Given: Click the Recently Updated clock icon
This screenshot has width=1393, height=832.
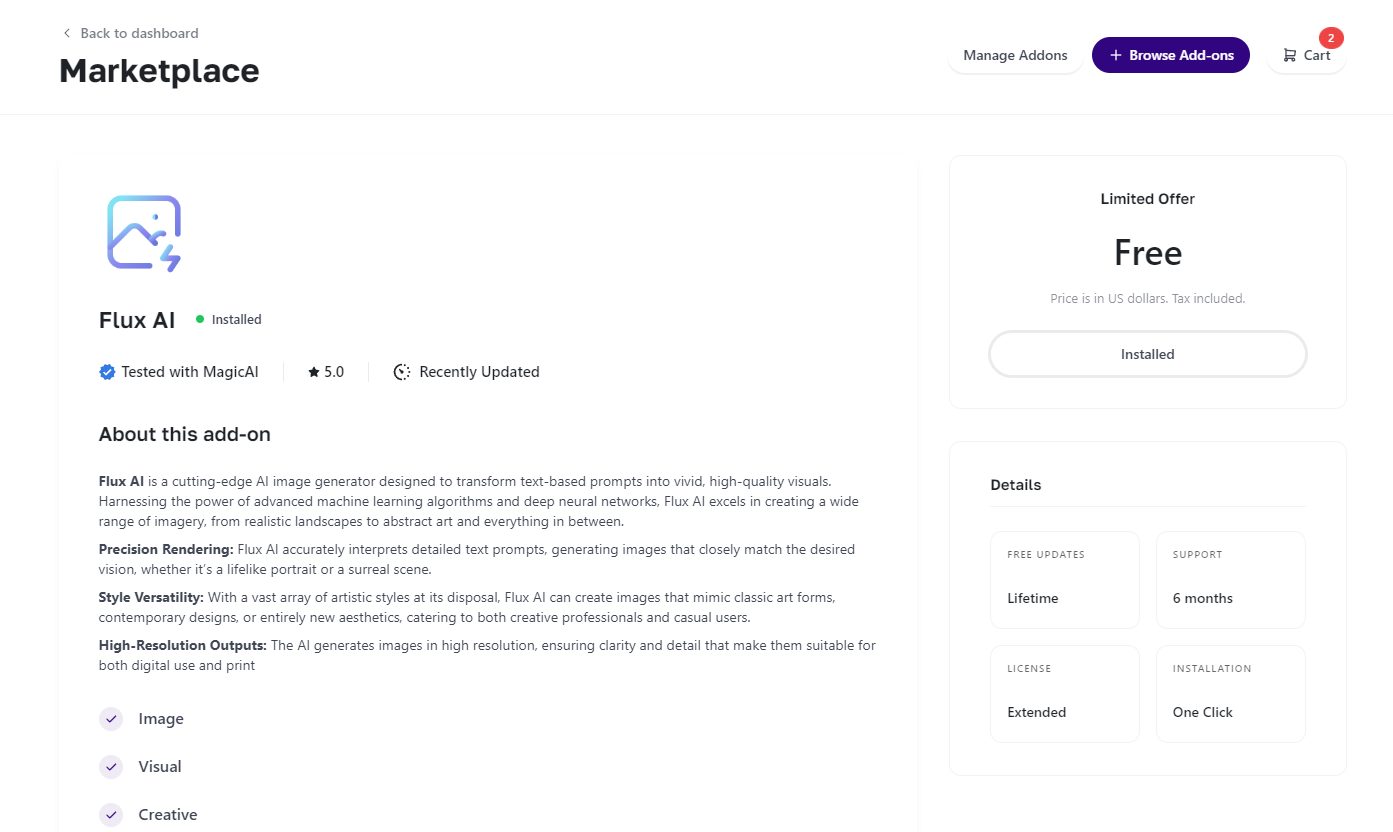Looking at the screenshot, I should (402, 372).
